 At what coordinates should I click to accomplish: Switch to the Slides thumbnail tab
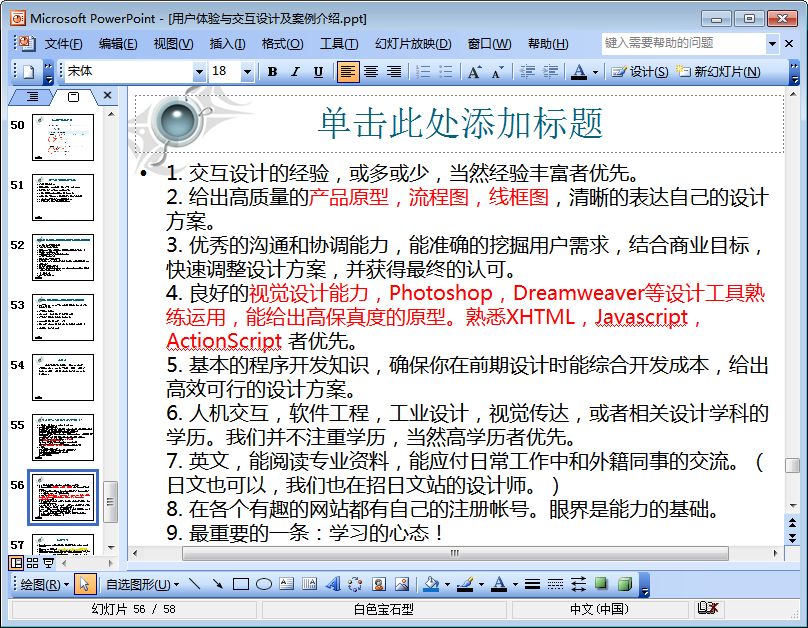[x=73, y=96]
